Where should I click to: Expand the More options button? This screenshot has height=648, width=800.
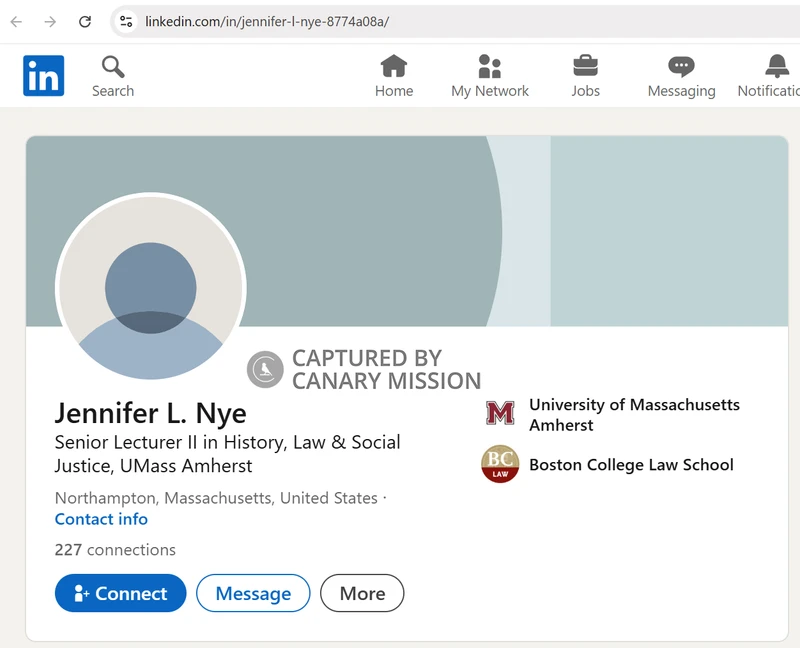pos(362,593)
